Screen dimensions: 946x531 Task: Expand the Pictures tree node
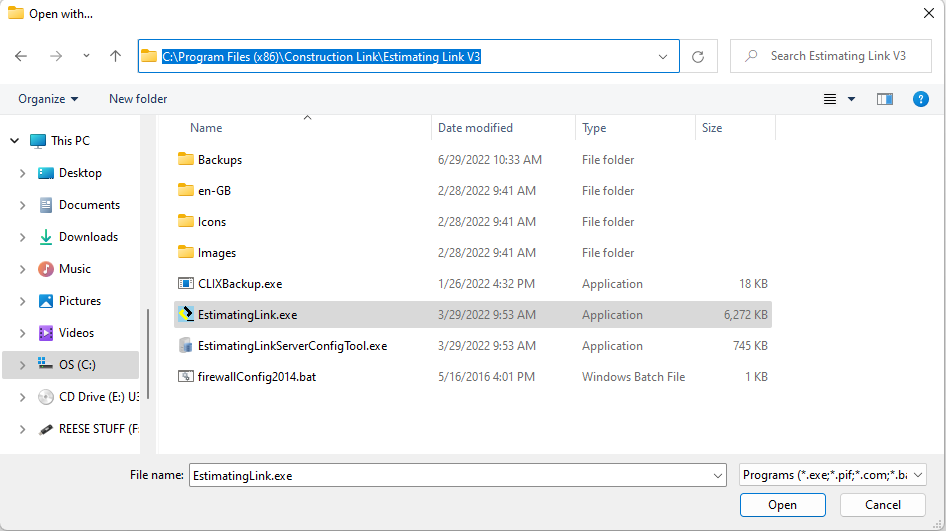coord(22,301)
